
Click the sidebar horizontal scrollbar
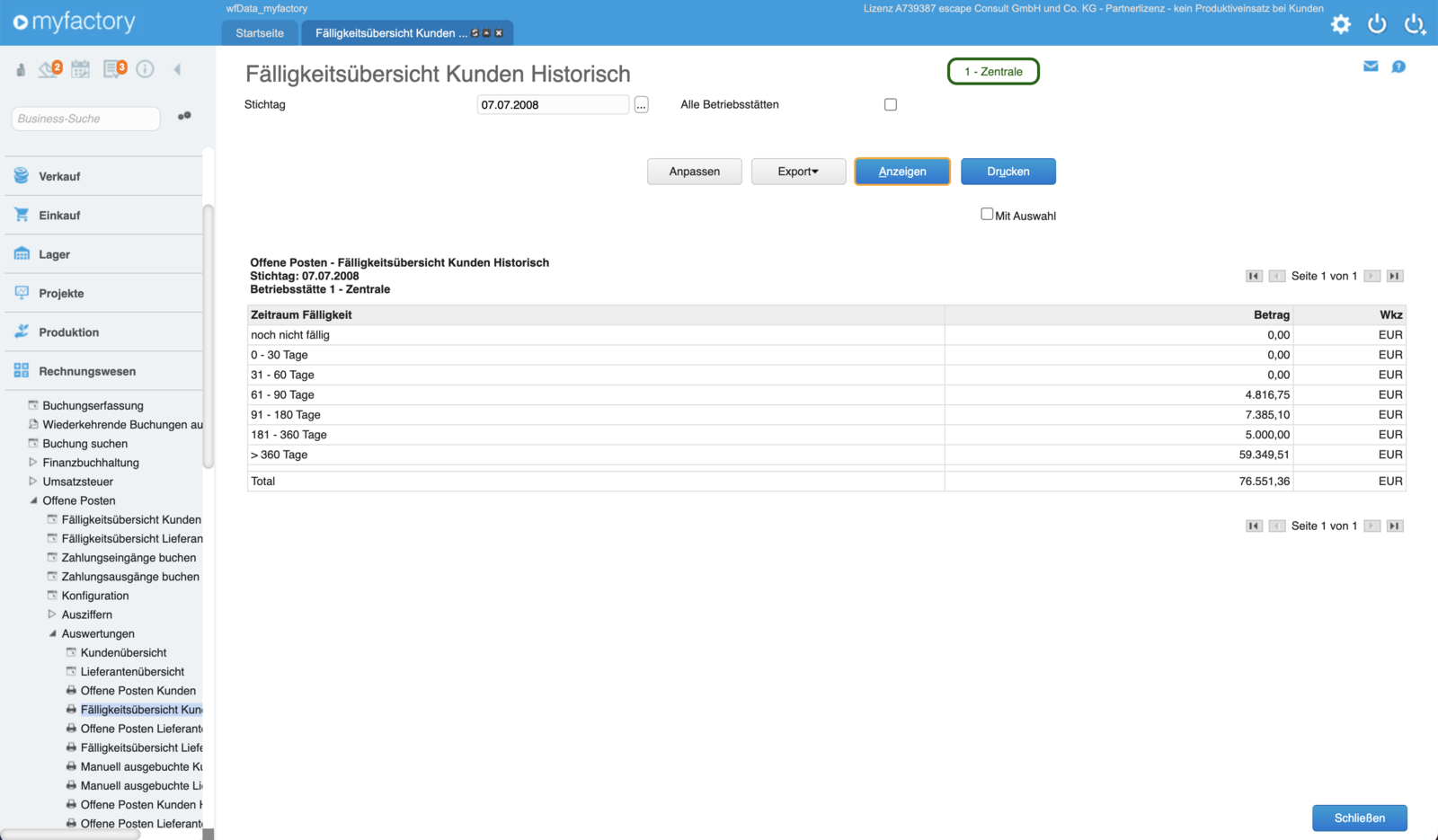tap(71, 835)
